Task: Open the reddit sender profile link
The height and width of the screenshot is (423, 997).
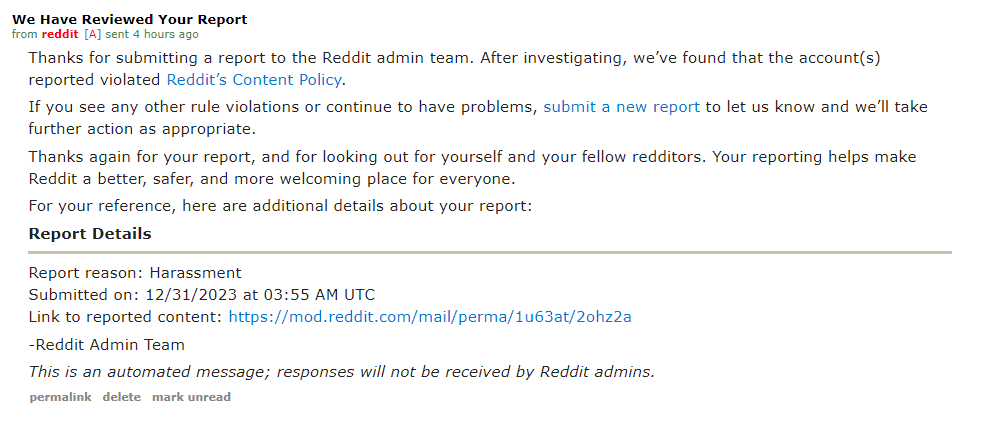Action: 60,34
